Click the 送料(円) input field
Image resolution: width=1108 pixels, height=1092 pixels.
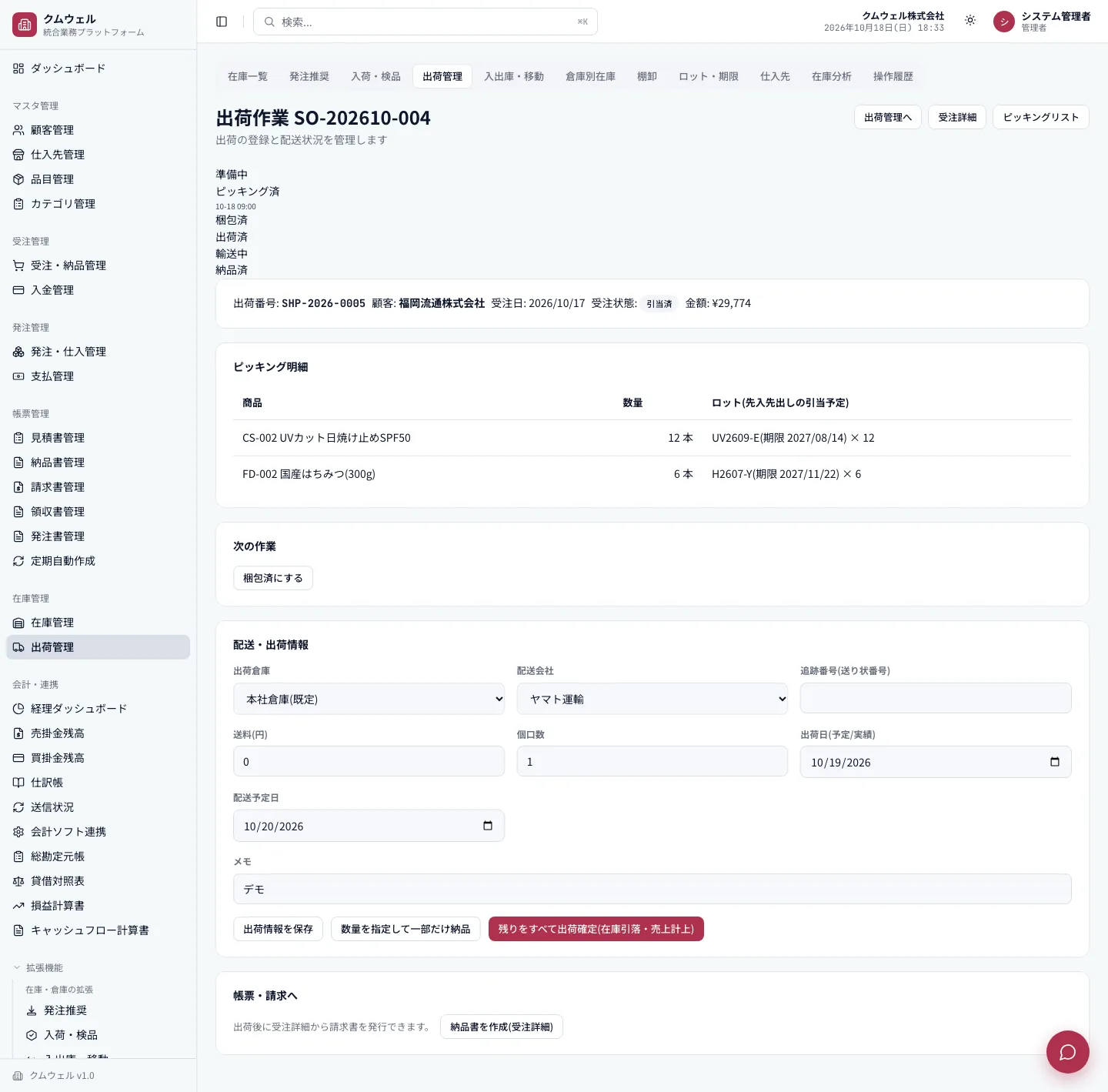click(x=369, y=761)
